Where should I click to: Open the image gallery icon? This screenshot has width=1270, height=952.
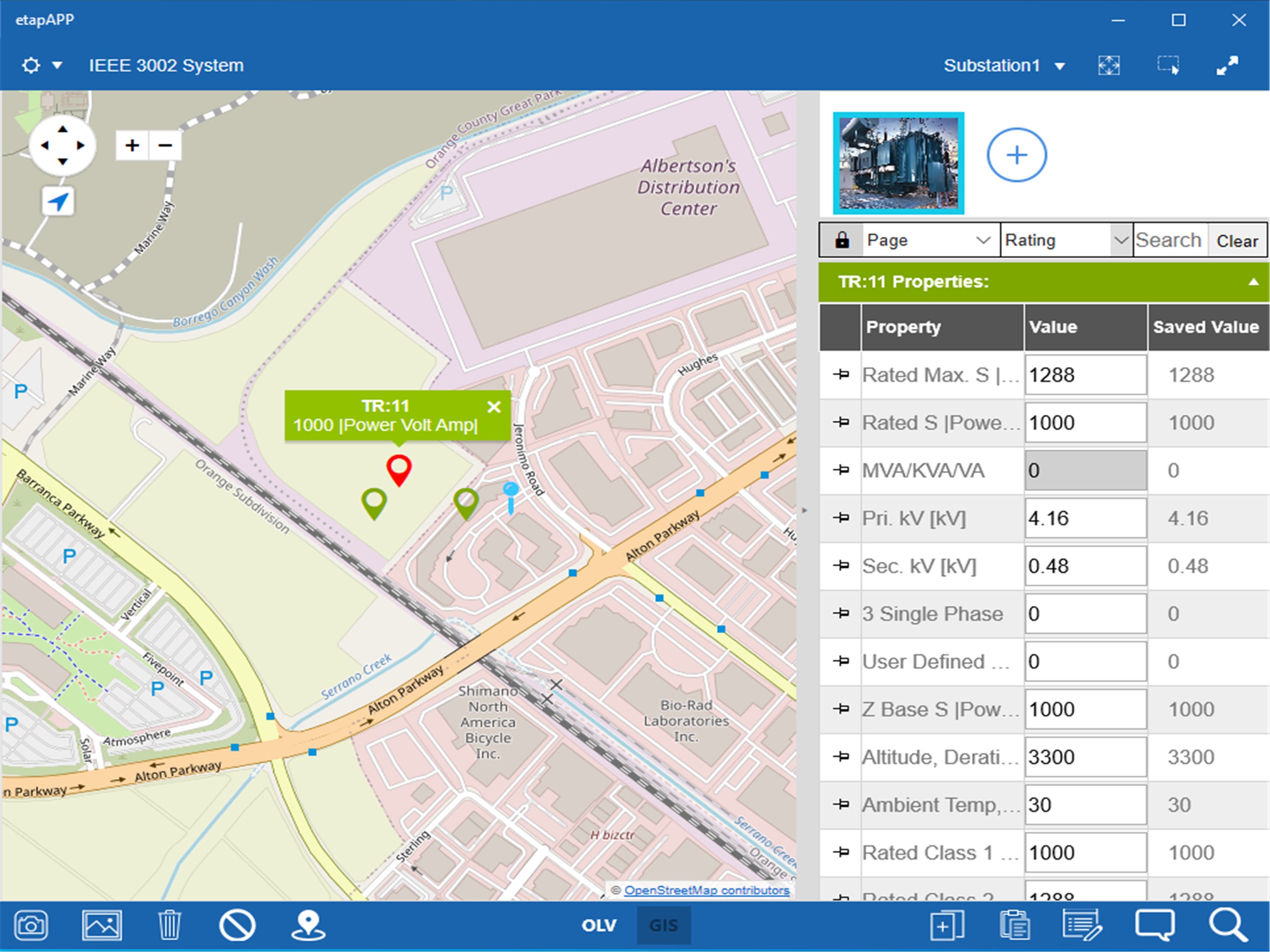(x=102, y=925)
